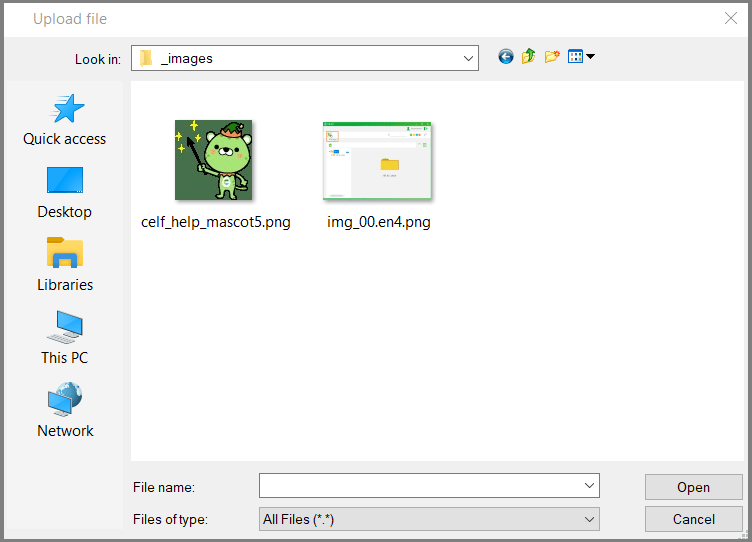Open the View menu icon

point(581,57)
